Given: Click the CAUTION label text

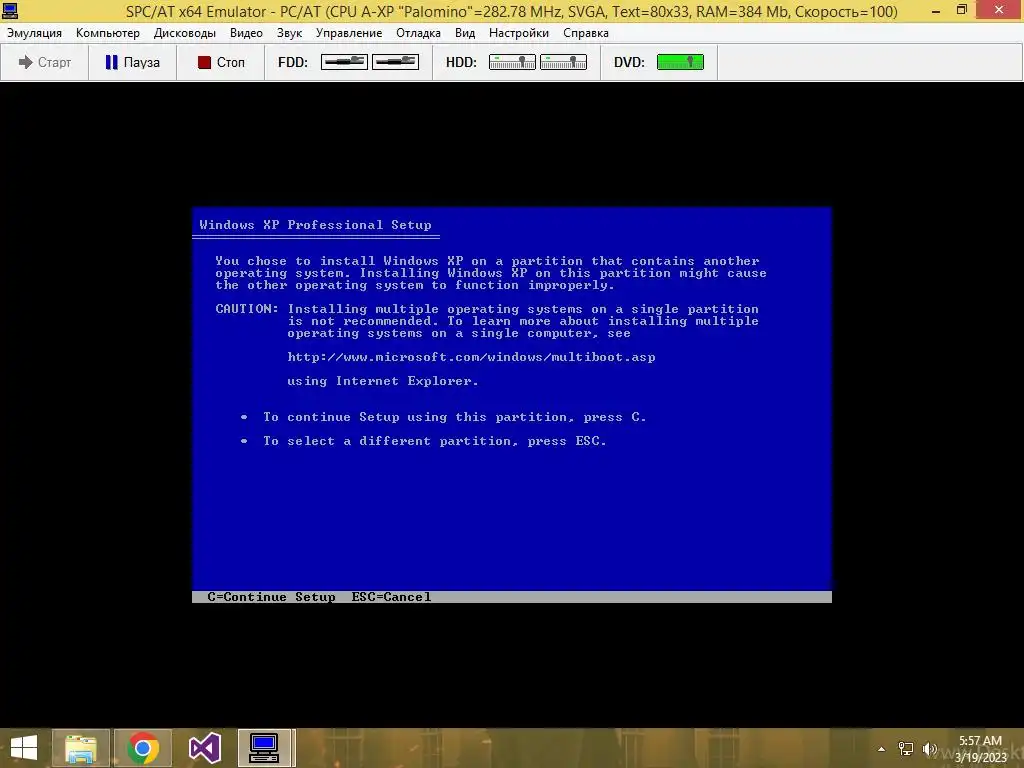Looking at the screenshot, I should point(247,309).
